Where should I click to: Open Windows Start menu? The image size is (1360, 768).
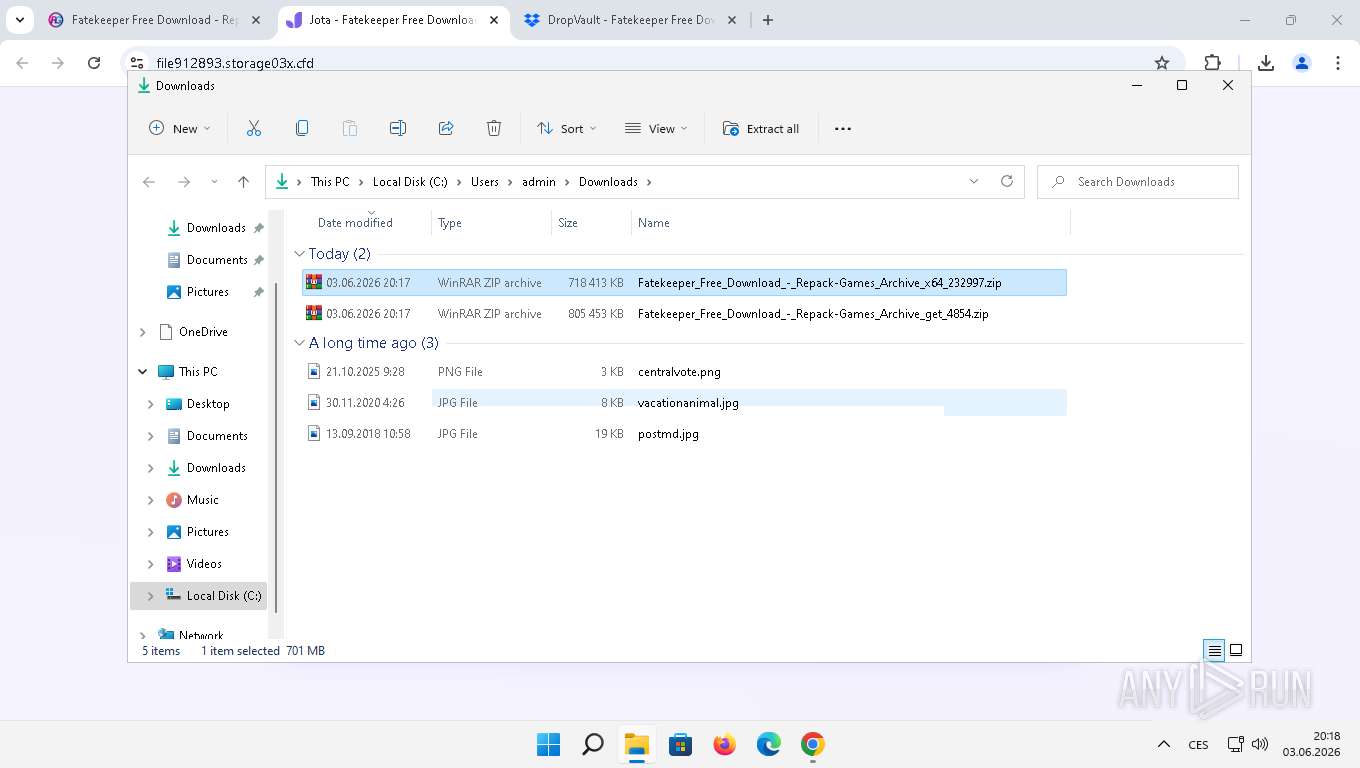click(548, 744)
